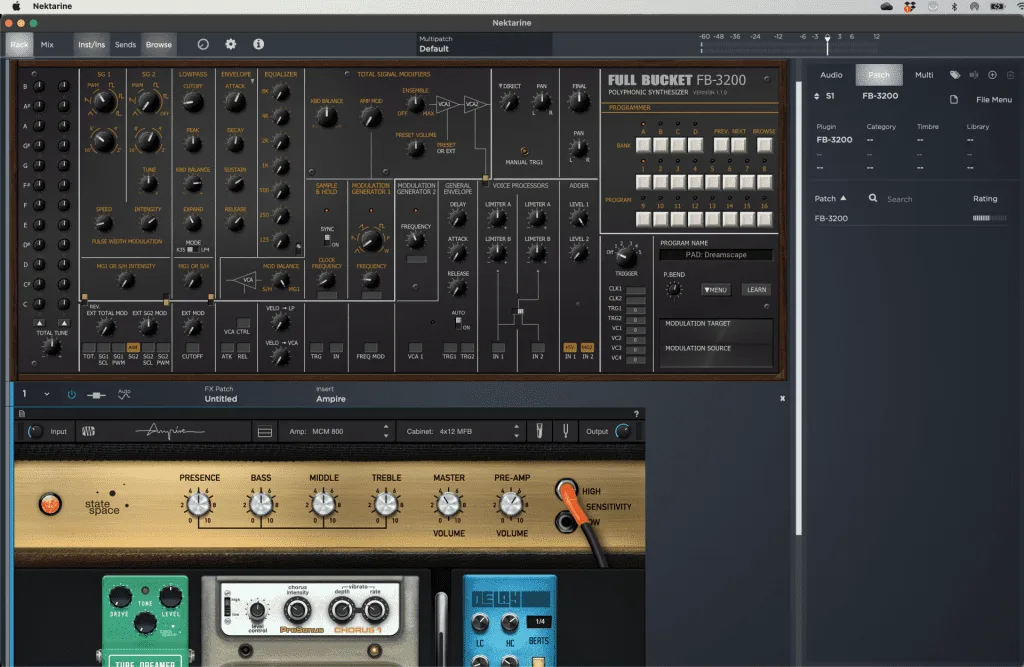This screenshot has width=1024, height=667.
Task: Toggle the Ampire amp red power switch
Action: coord(50,504)
